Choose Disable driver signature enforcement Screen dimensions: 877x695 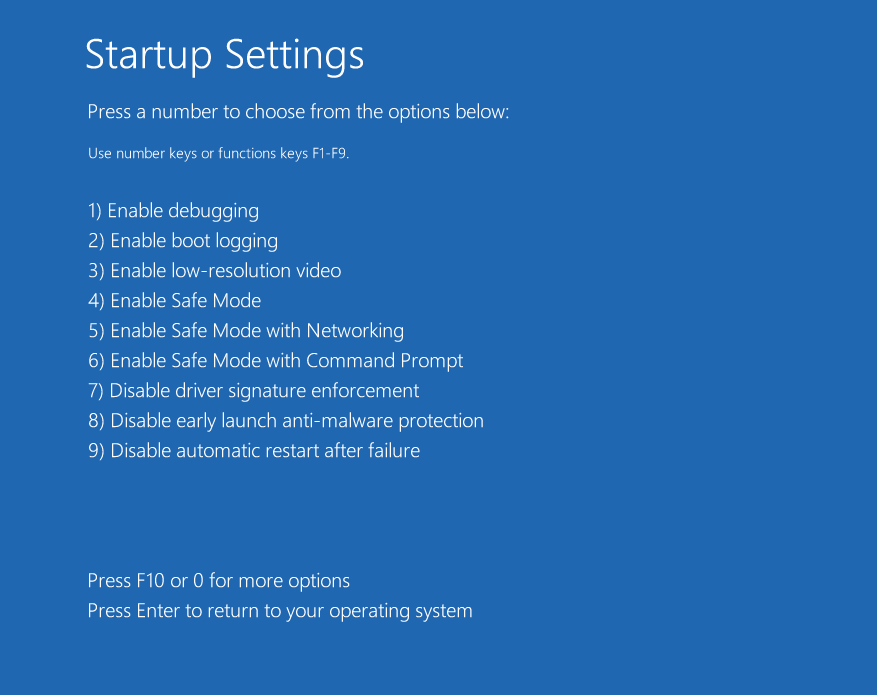(x=253, y=391)
